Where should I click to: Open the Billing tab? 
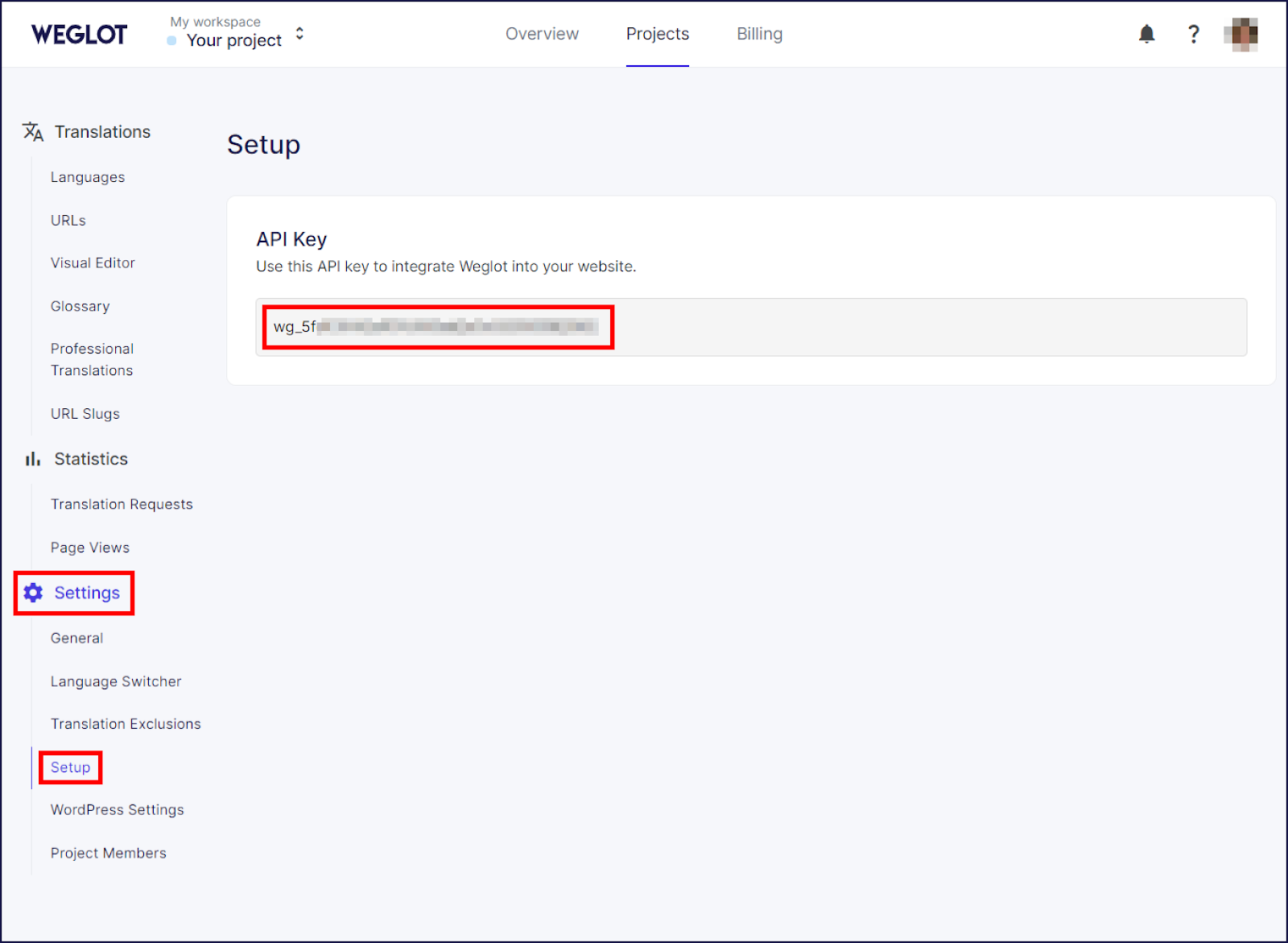tap(758, 34)
